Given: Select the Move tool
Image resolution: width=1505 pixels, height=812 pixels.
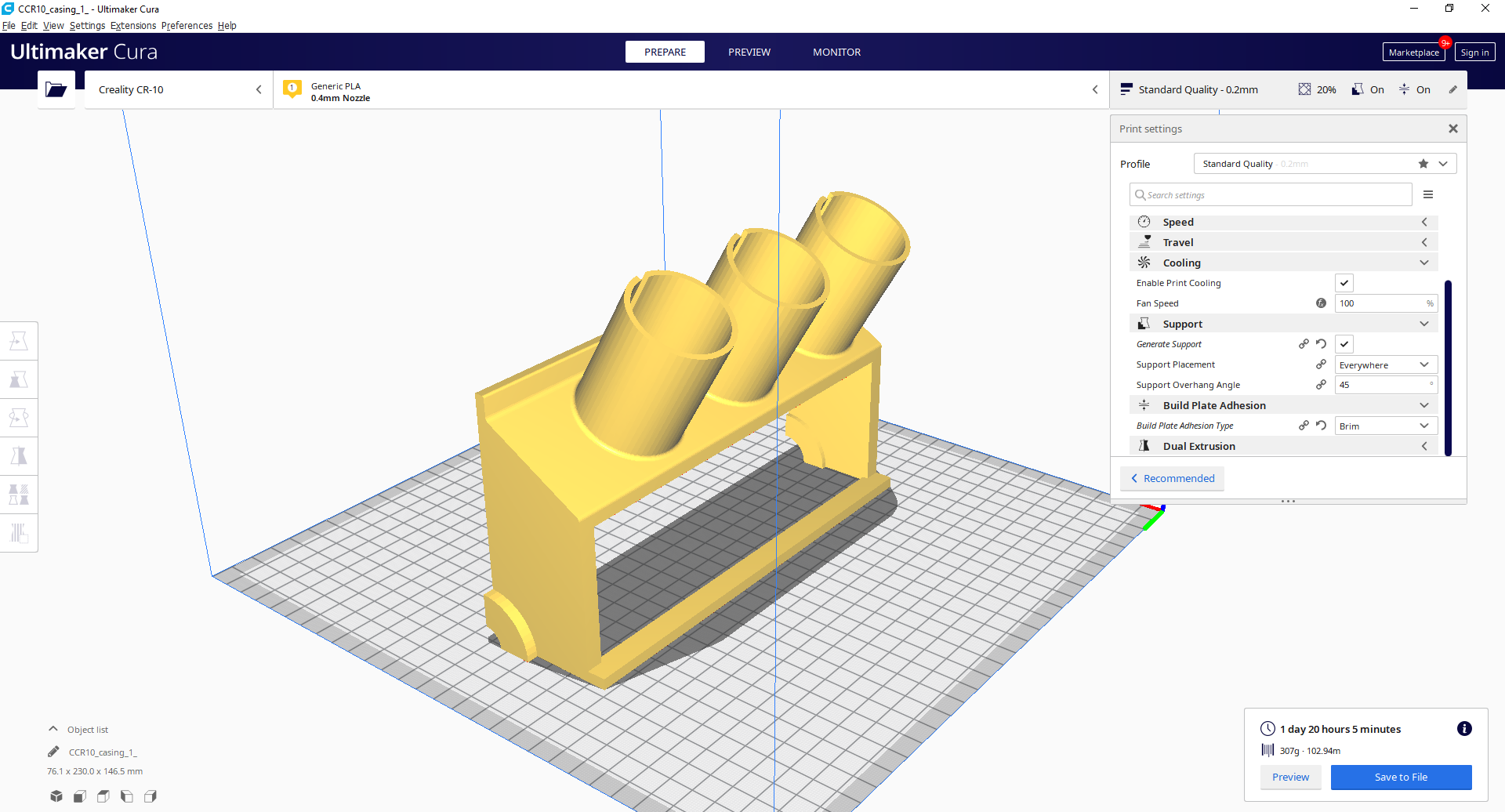Looking at the screenshot, I should point(19,340).
